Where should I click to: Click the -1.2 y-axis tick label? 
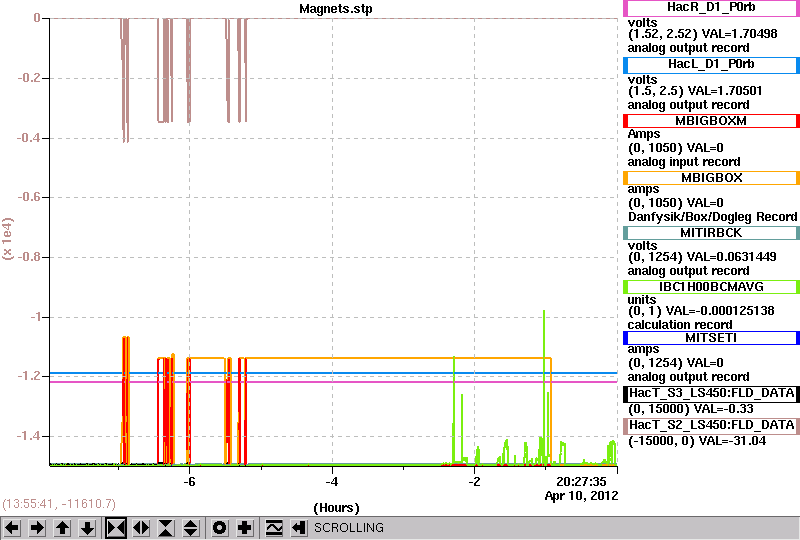point(29,376)
